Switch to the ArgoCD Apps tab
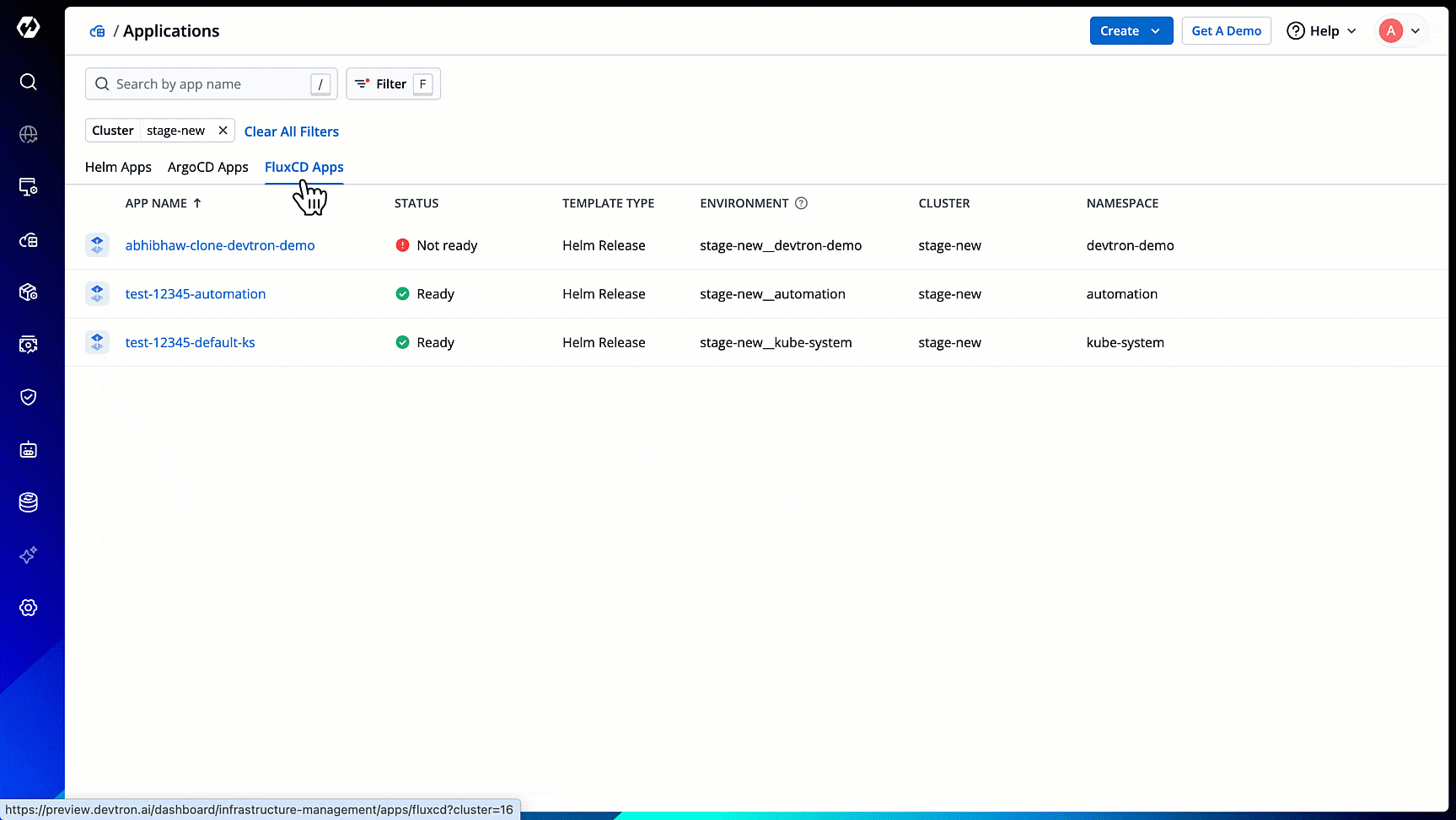This screenshot has height=820, width=1456. coord(207,167)
